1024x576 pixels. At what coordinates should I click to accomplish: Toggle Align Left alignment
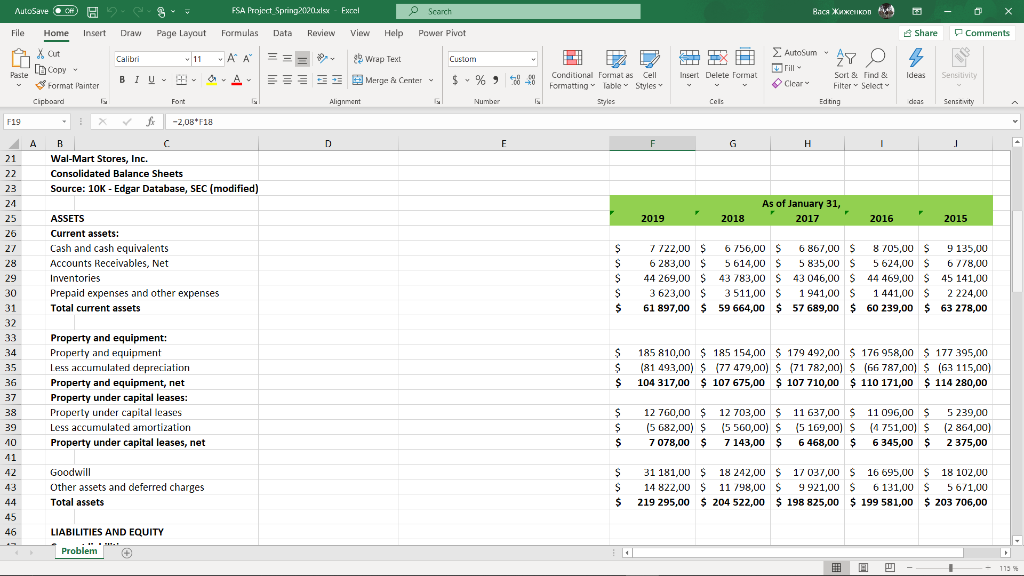coord(272,80)
